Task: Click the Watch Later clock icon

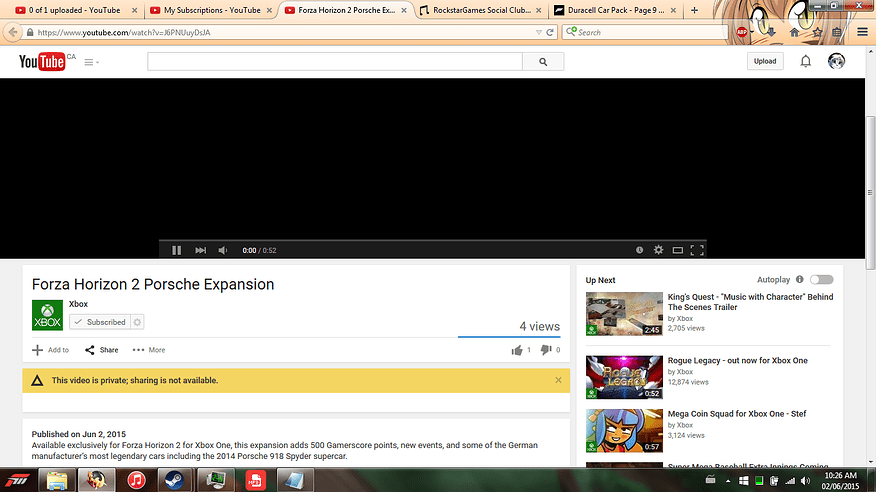Action: coord(640,250)
